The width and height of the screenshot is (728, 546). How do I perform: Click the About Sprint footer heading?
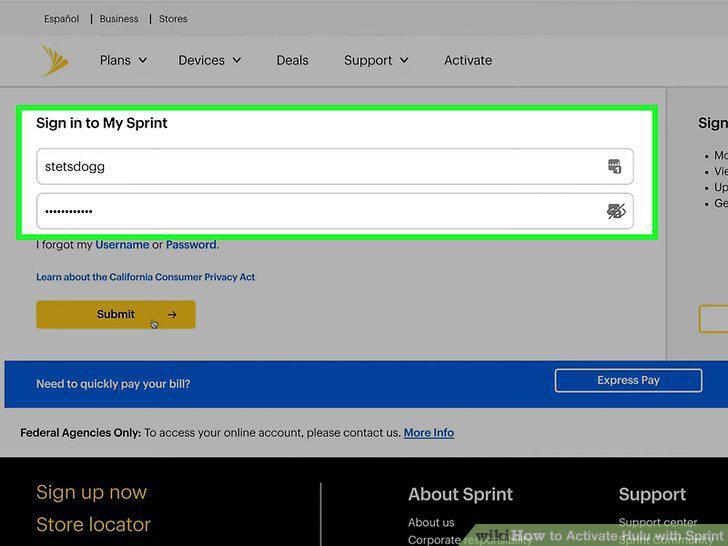(x=461, y=494)
